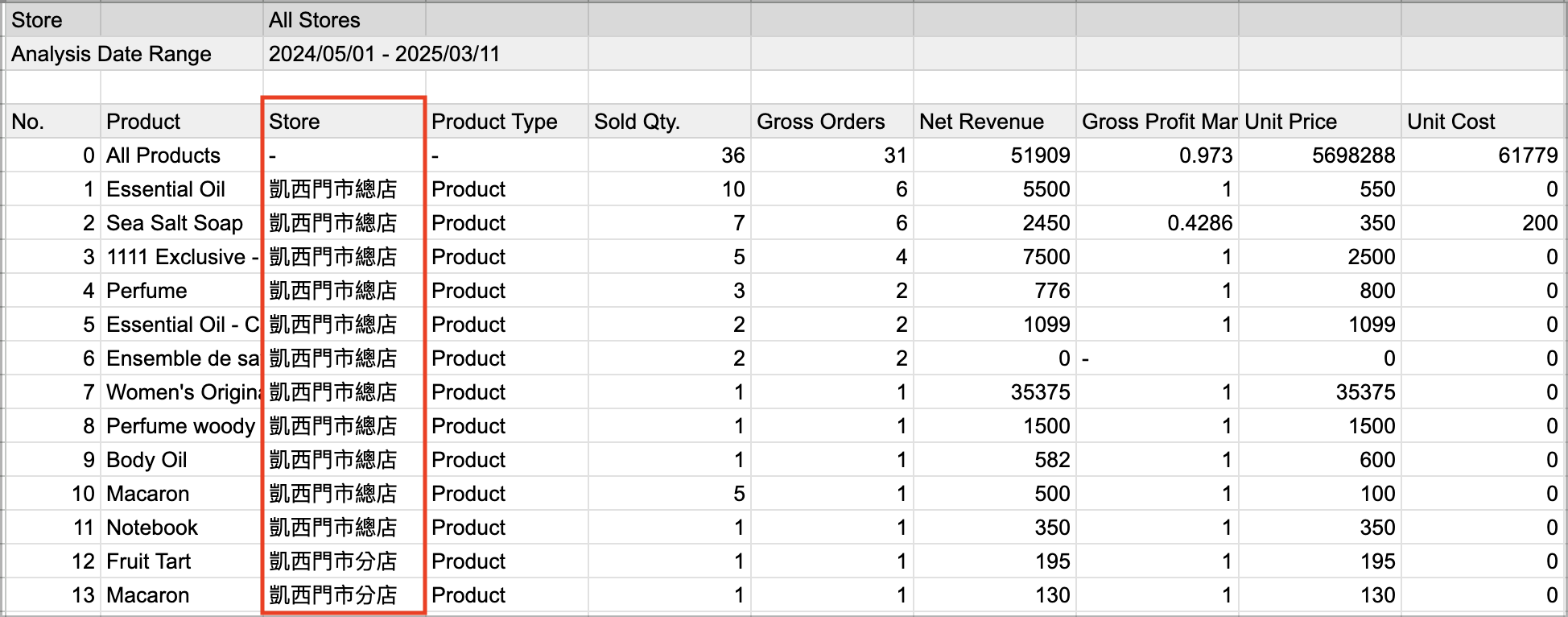Click the 'Ensemble de sa' product cell
Image resolution: width=1568 pixels, height=617 pixels.
click(x=182, y=358)
